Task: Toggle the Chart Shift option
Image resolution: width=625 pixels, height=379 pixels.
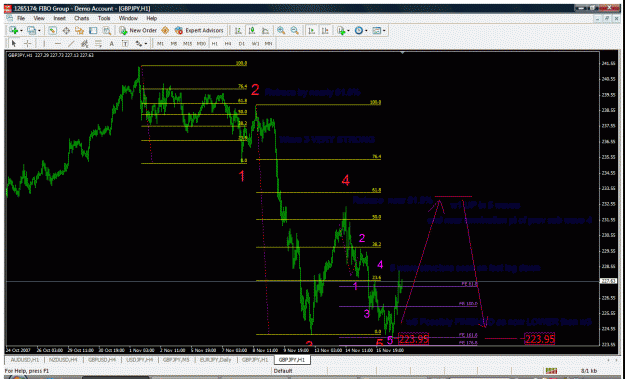Action: tap(325, 30)
